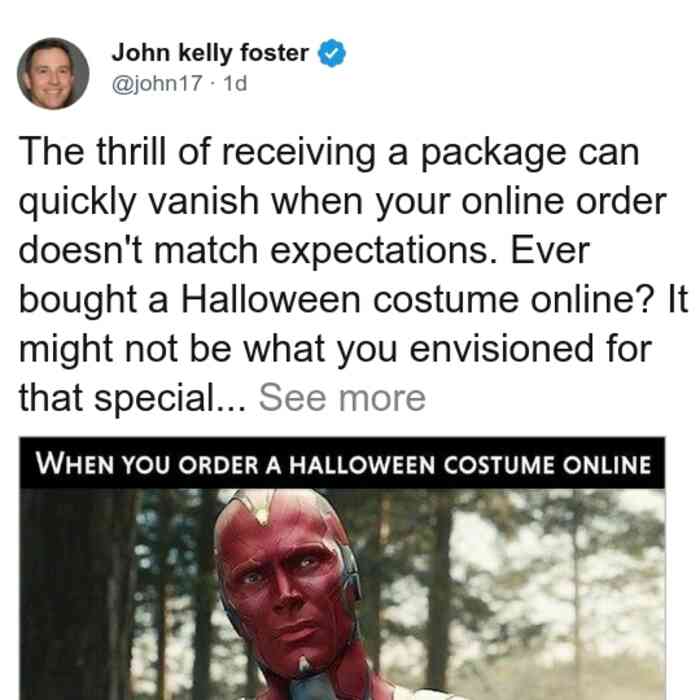Click the word ORDER in the meme caption
700x700 pixels.
(x=218, y=465)
